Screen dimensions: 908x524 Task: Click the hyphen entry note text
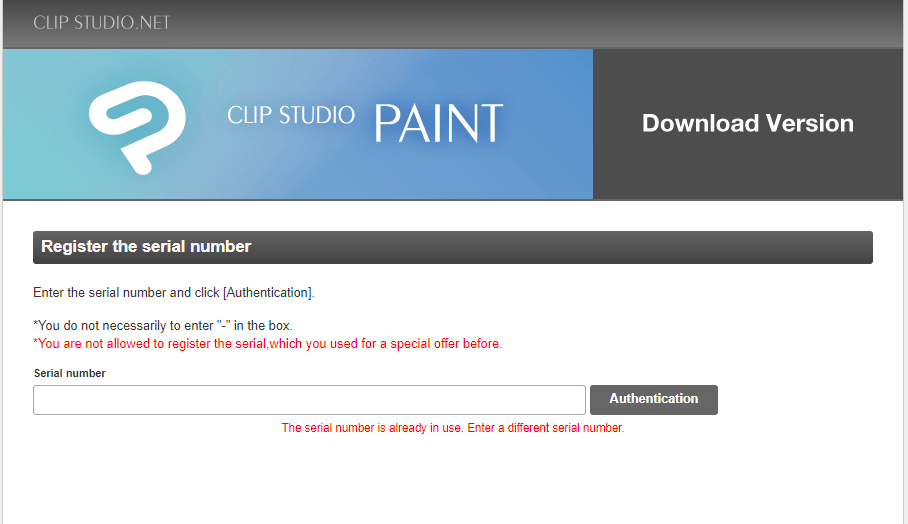(x=163, y=326)
